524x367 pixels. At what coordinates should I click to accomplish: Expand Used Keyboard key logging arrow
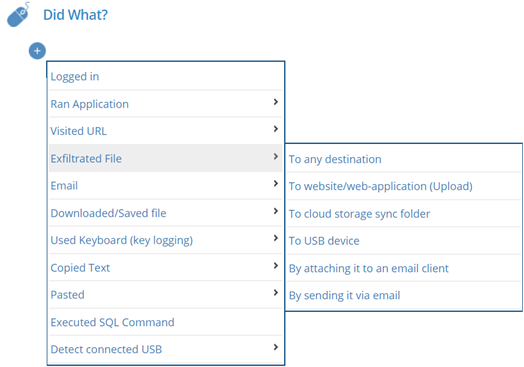click(x=275, y=238)
